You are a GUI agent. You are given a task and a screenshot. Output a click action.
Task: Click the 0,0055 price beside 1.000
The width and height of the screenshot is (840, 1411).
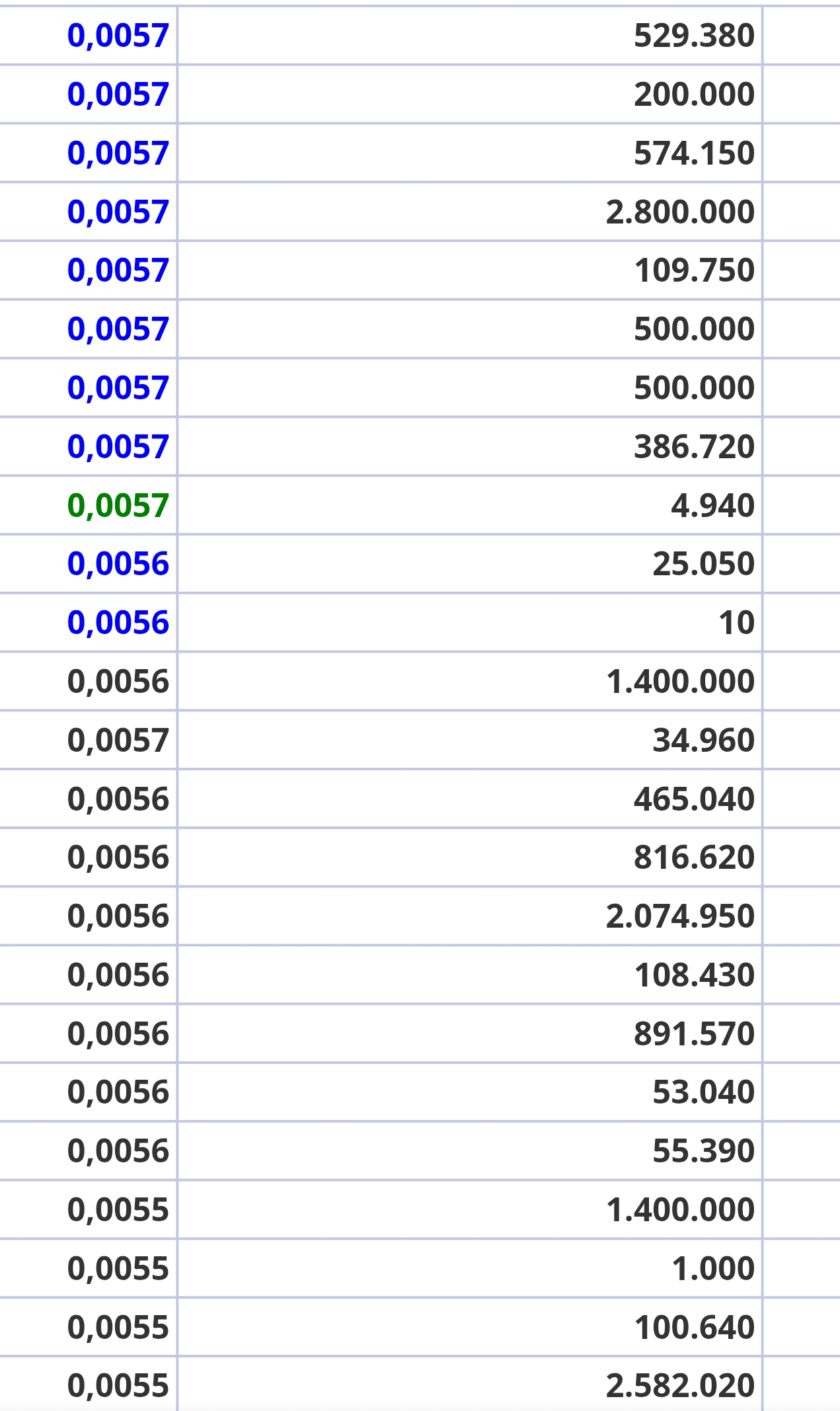pyautogui.click(x=118, y=1269)
